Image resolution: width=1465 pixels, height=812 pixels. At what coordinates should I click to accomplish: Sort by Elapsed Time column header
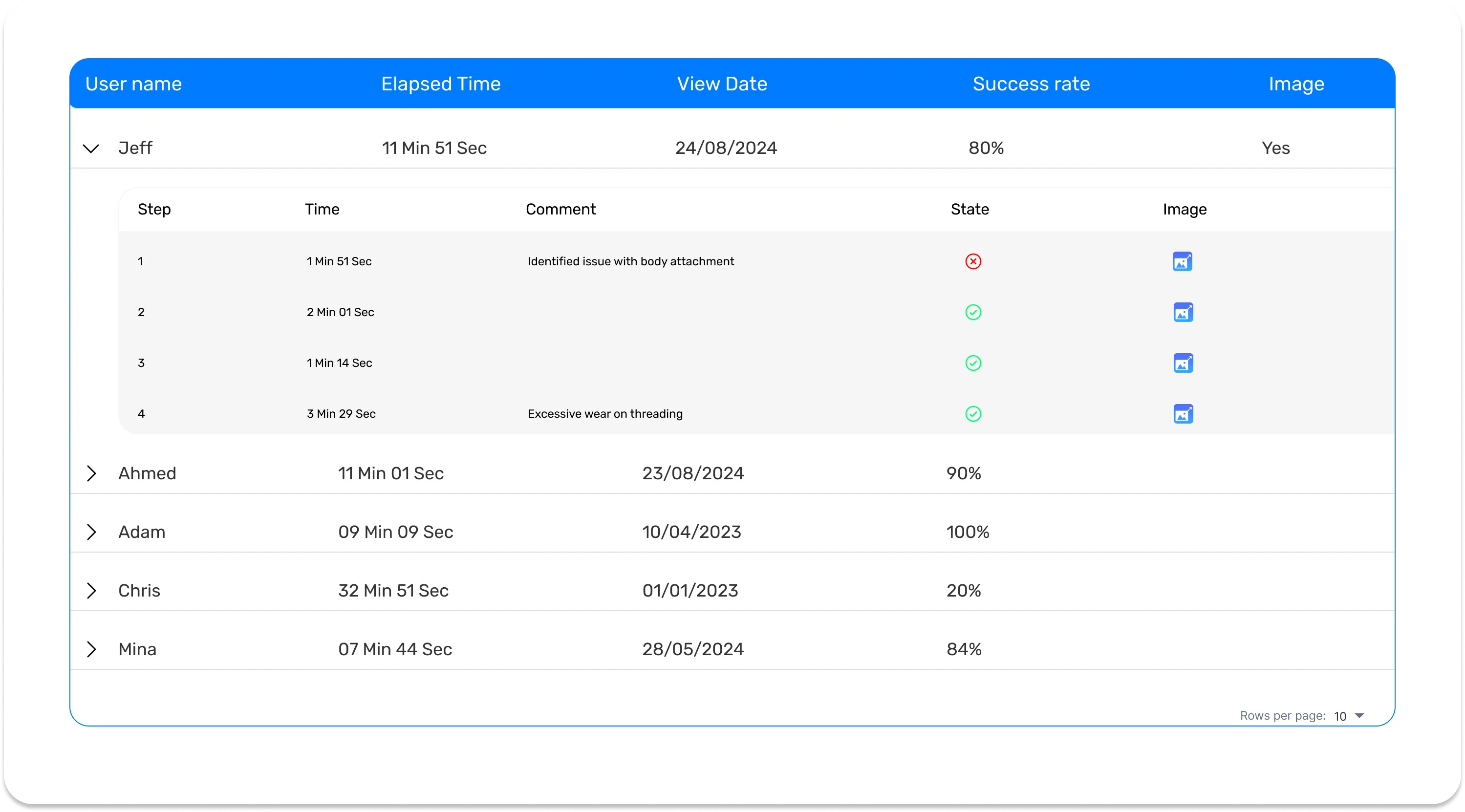(441, 84)
